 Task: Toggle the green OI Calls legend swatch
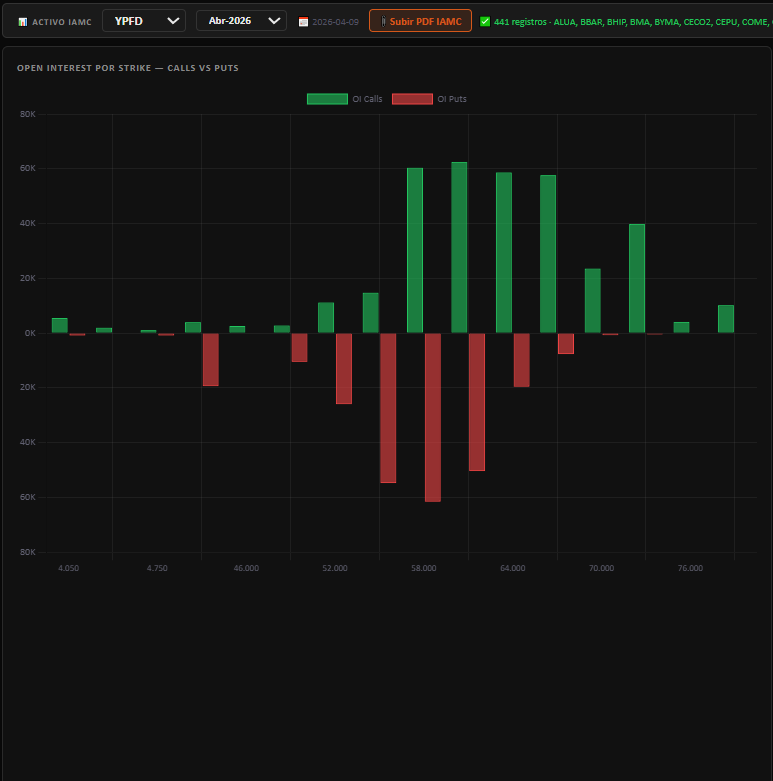coord(327,99)
